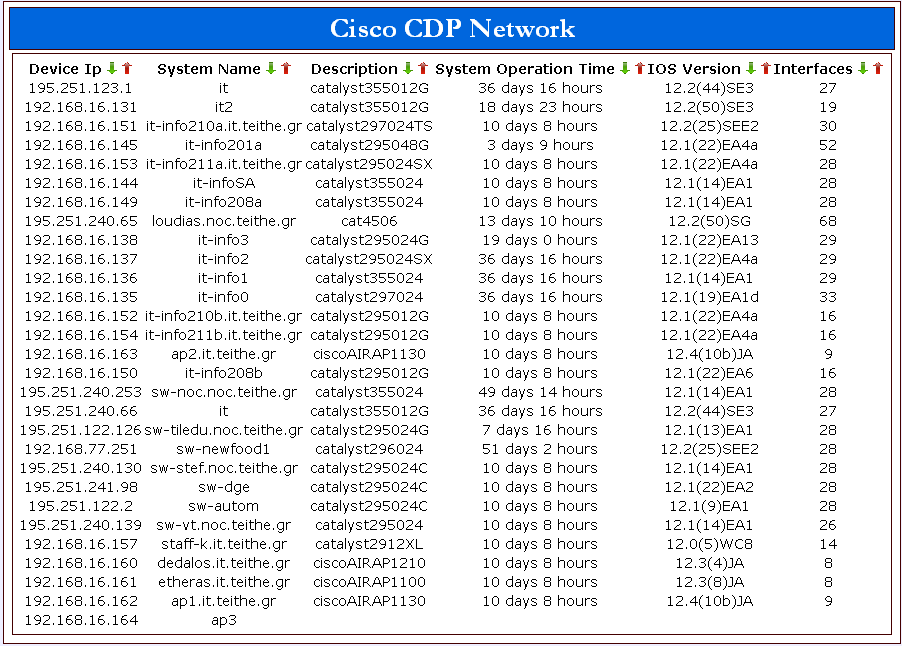Select description cat4506
The width and height of the screenshot is (902, 646).
click(x=369, y=221)
